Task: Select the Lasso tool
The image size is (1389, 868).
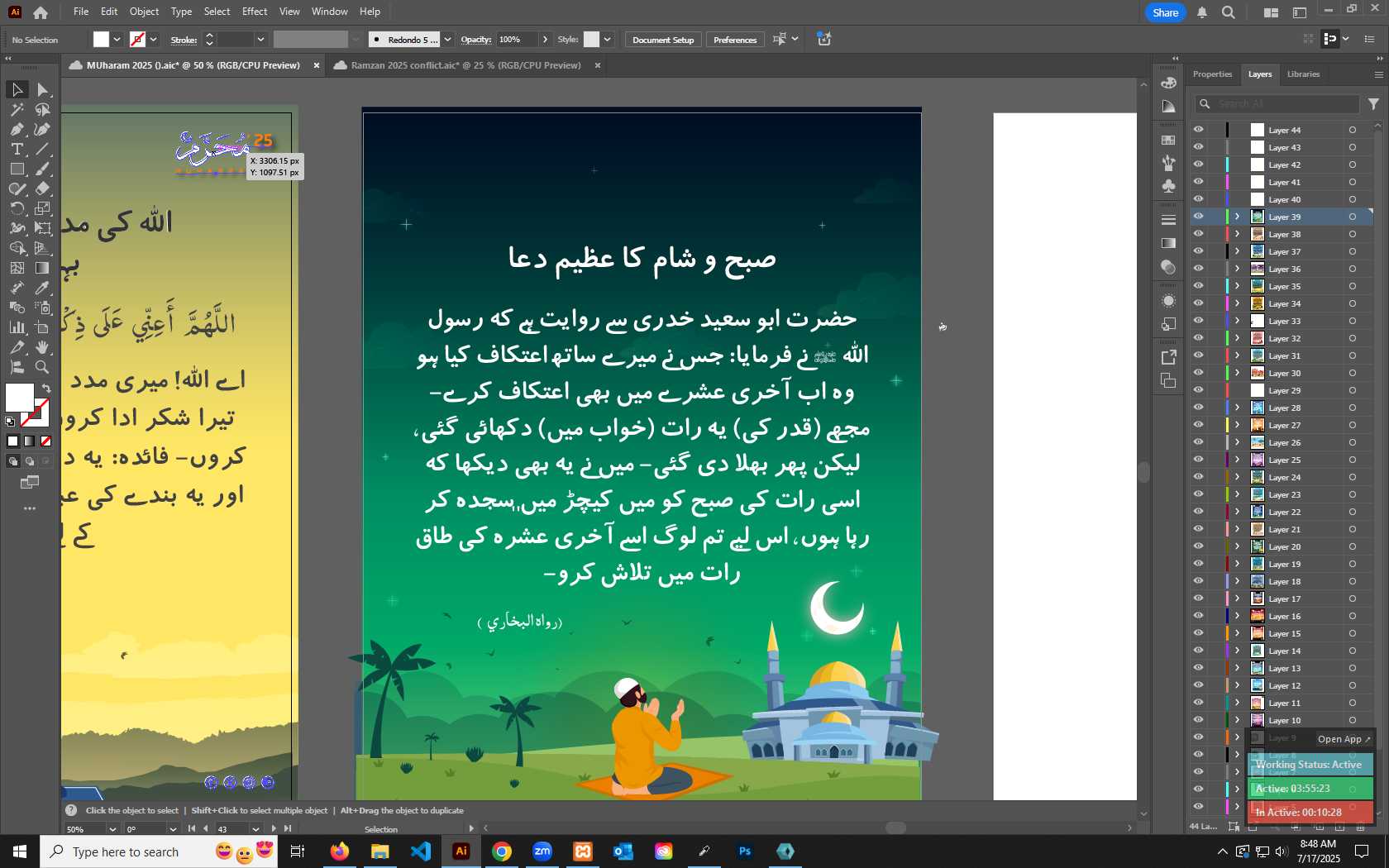Action: [43, 109]
